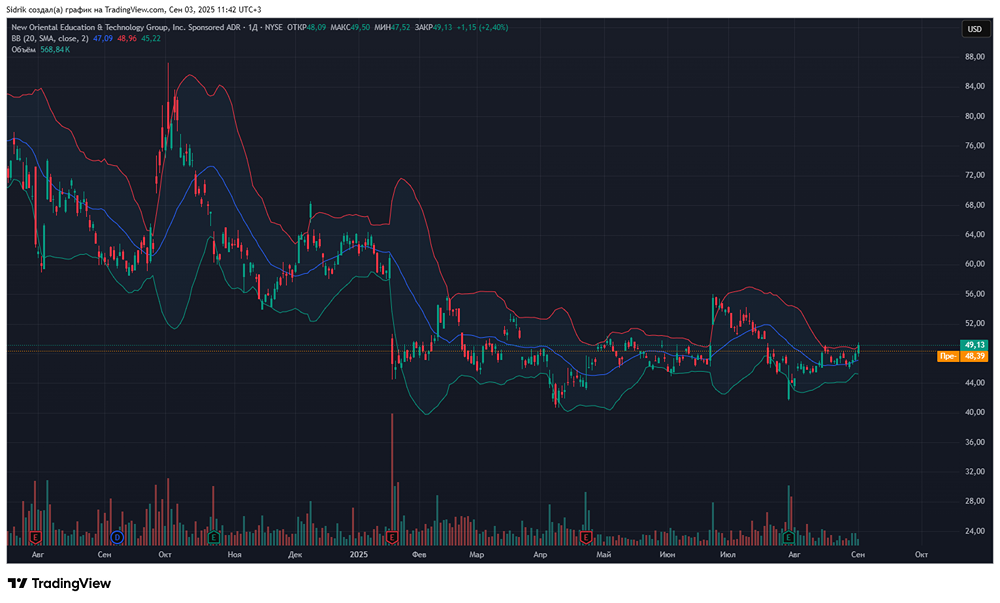Click the 568,84K volume value
1000x603 pixels.
(x=55, y=49)
